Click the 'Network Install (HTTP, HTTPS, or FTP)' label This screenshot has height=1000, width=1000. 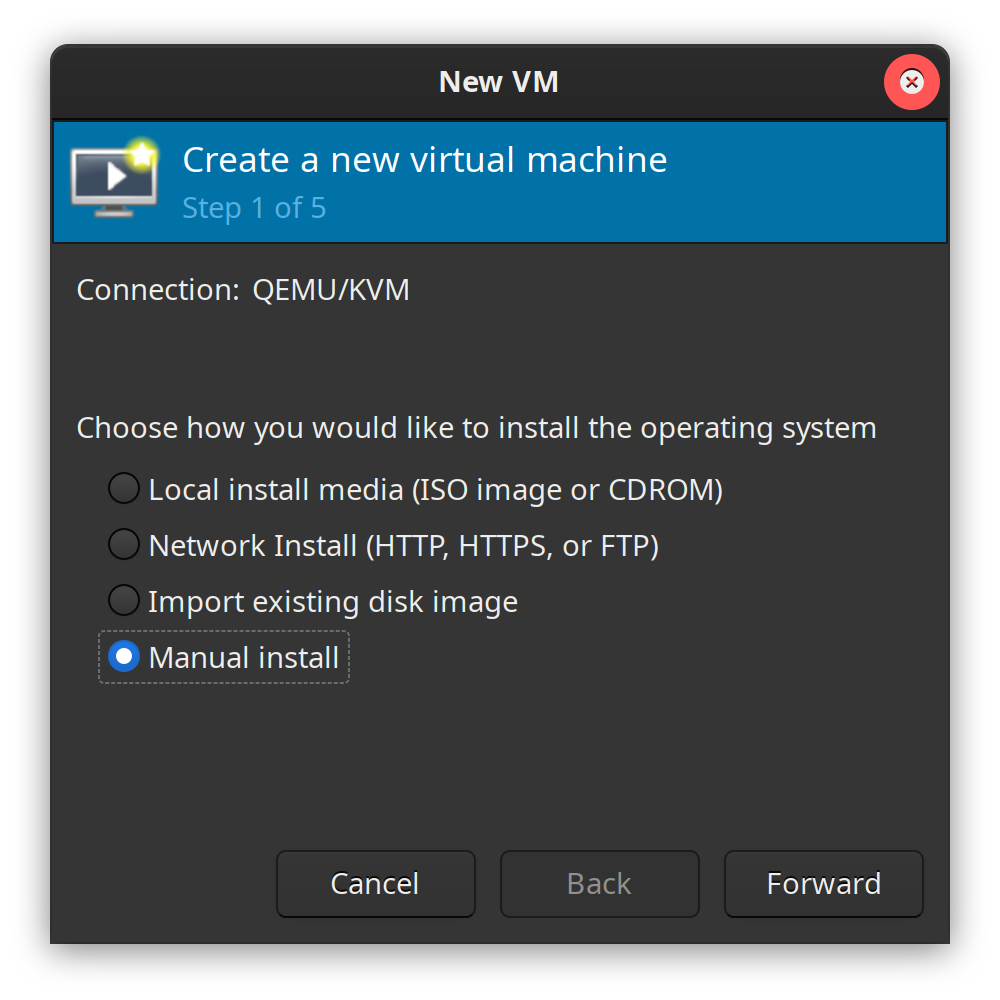pyautogui.click(x=403, y=546)
